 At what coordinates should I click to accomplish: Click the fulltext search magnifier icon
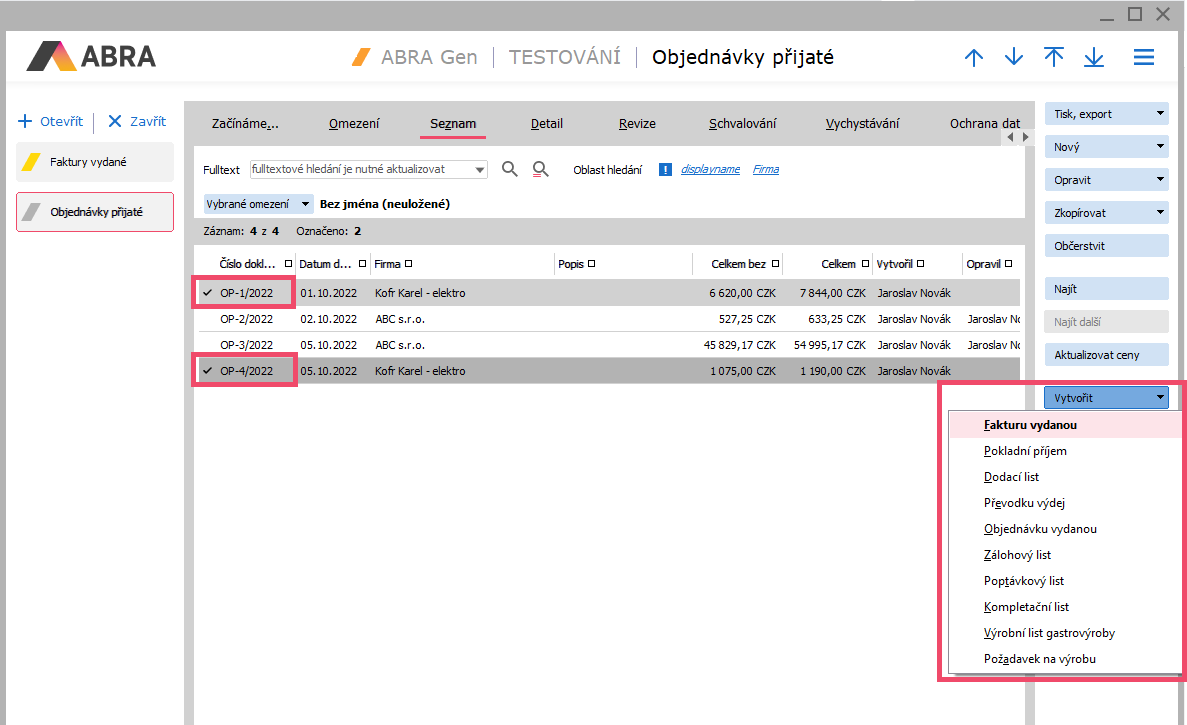click(510, 169)
